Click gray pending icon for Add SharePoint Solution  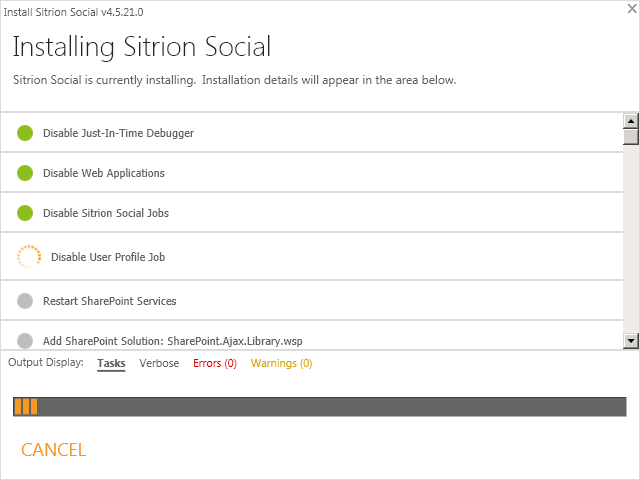coord(25,340)
